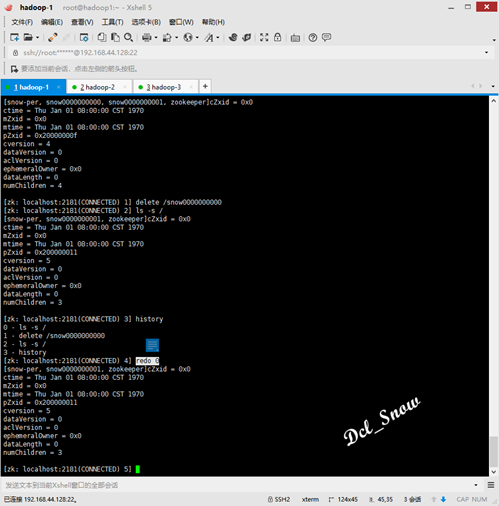This screenshot has width=499, height=506.
Task: Click the Paste clipboard icon
Action: pos(115,37)
